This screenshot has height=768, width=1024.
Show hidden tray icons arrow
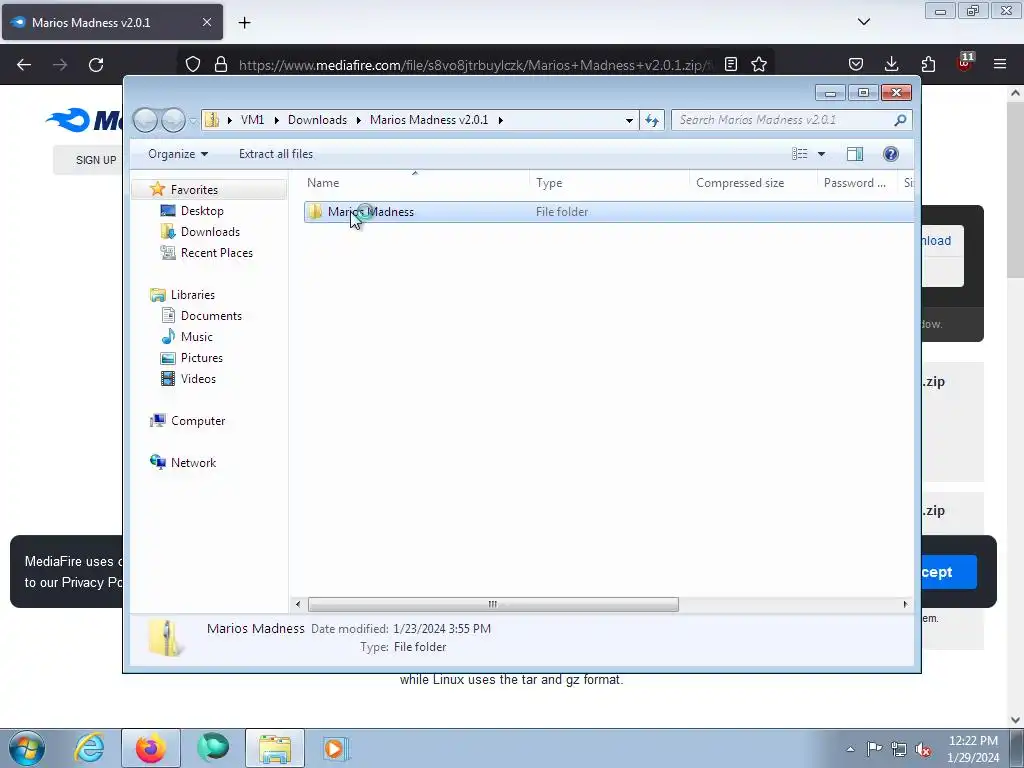(x=850, y=749)
